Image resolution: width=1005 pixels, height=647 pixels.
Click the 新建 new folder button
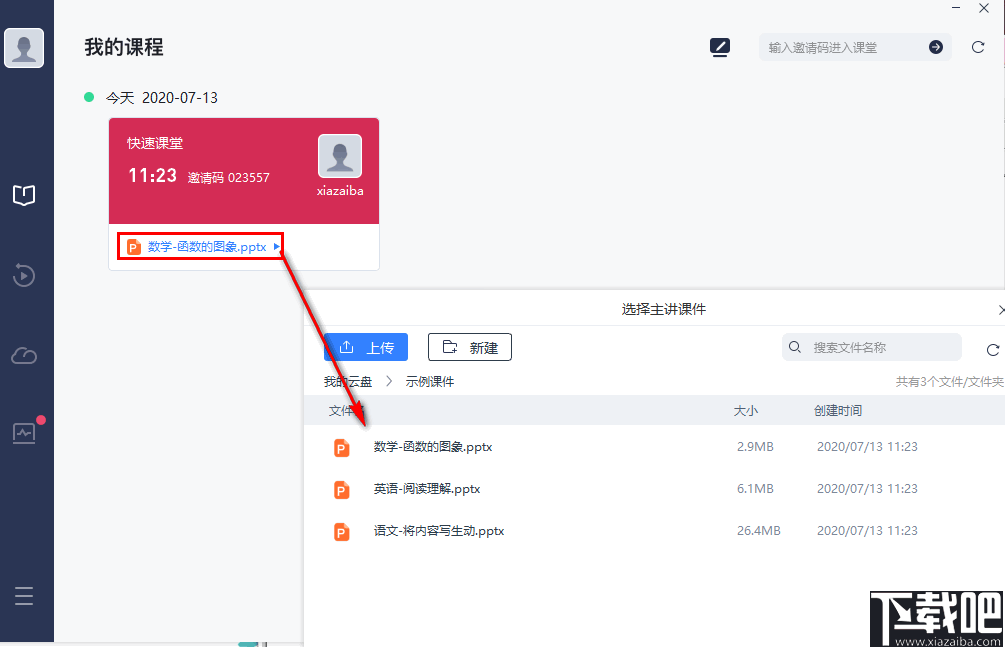coord(469,347)
